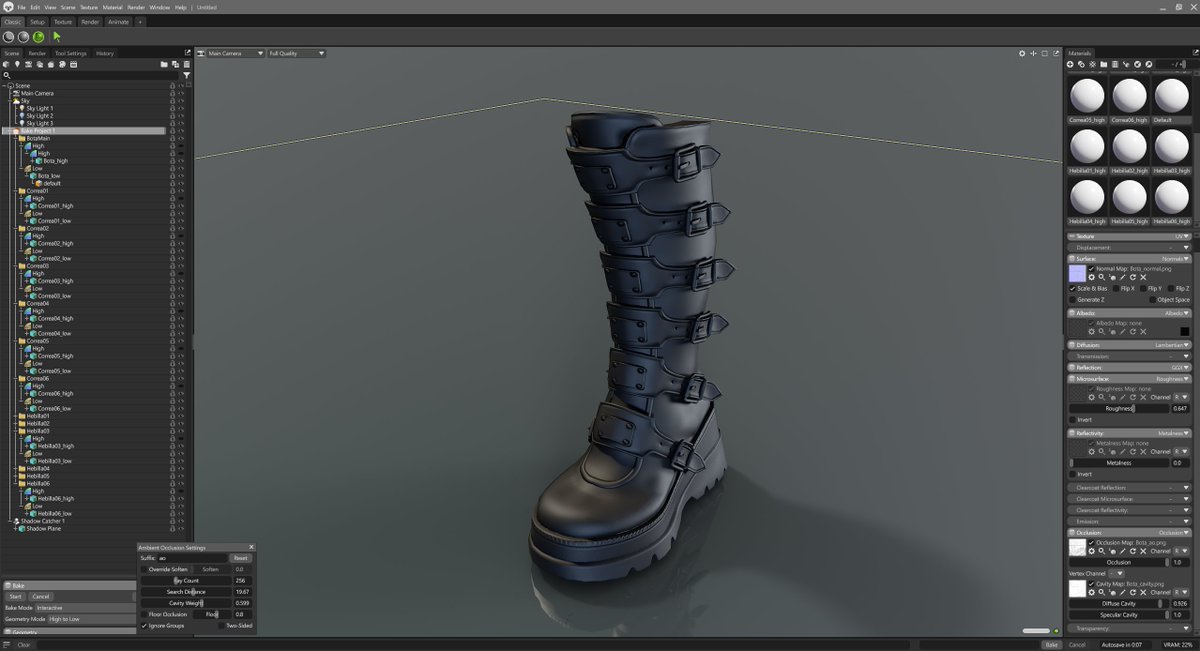1200x651 pixels.
Task: Open Normal Map settings gear icon
Action: tap(1092, 277)
